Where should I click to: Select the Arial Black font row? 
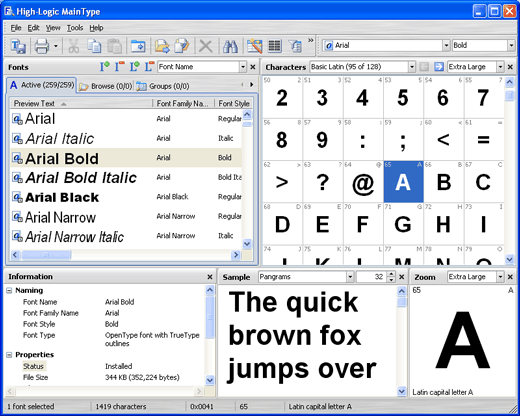click(x=126, y=197)
